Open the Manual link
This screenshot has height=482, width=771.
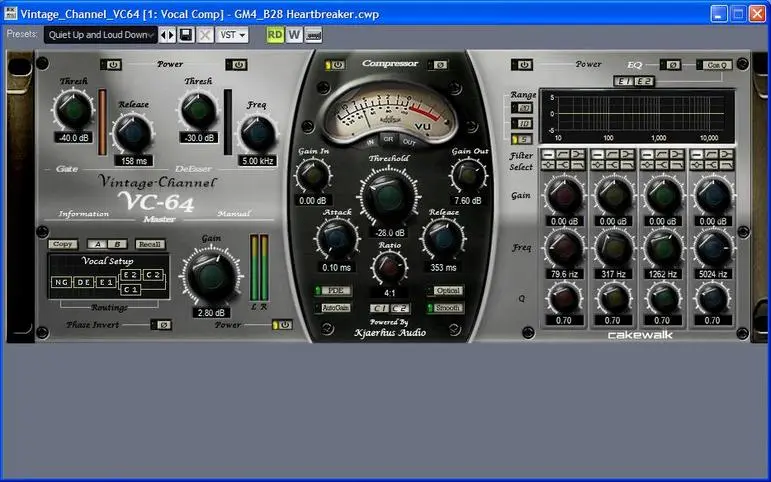point(234,213)
